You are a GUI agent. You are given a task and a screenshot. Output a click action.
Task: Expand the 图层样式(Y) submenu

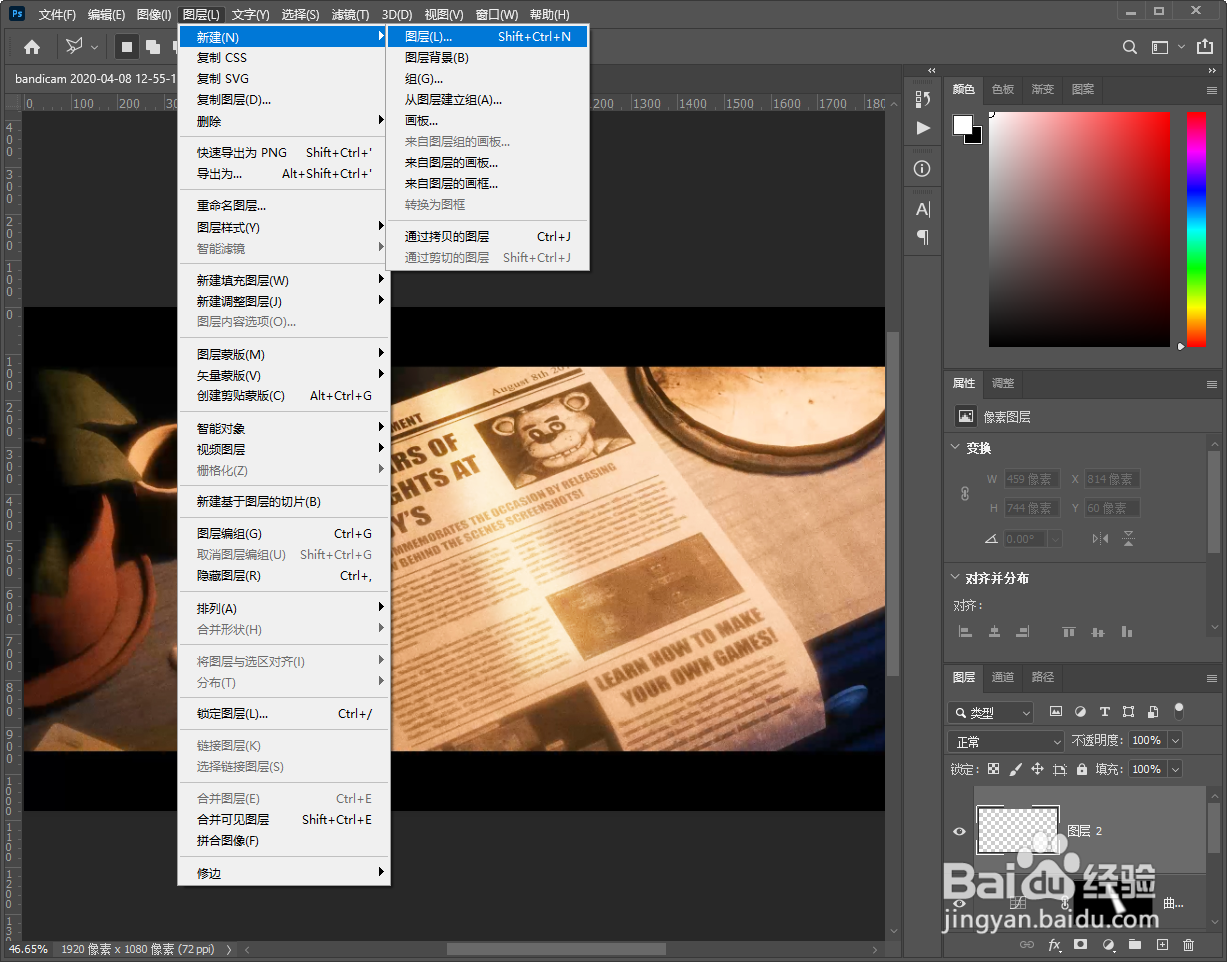pyautogui.click(x=283, y=227)
